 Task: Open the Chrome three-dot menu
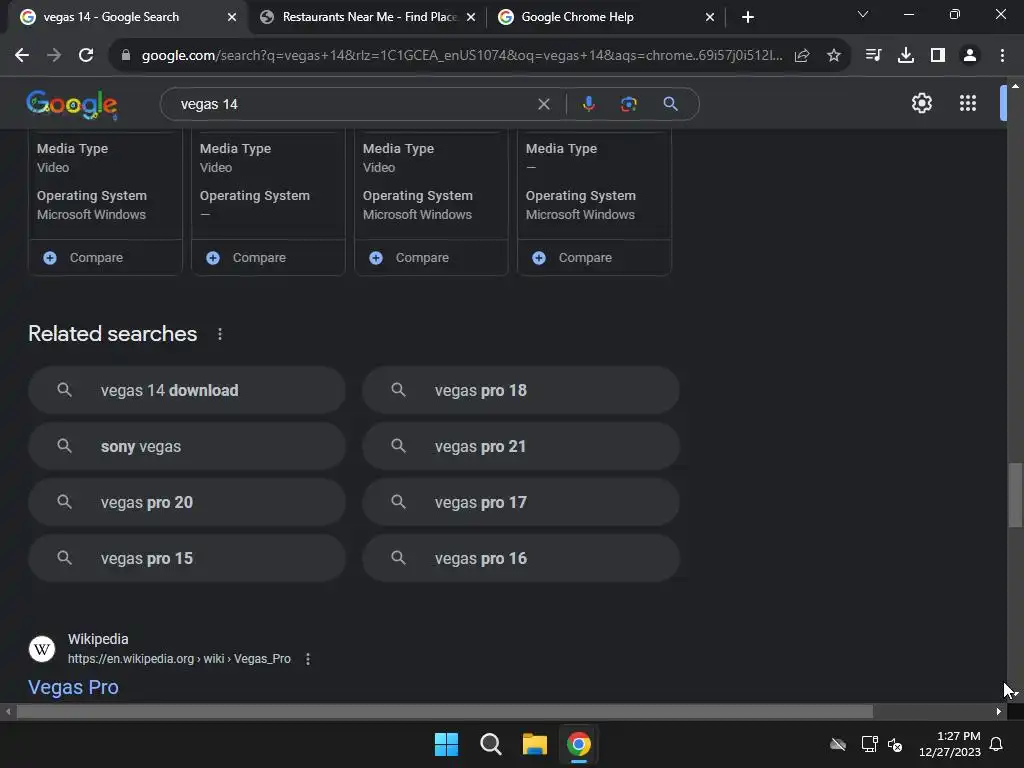click(1002, 56)
